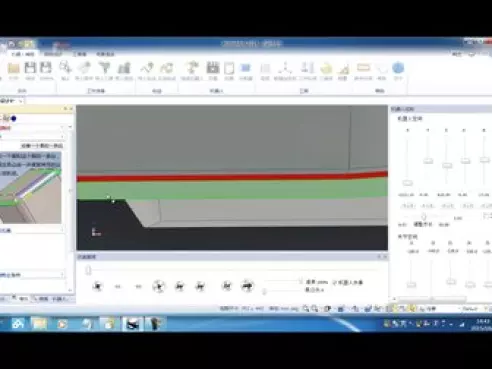Viewport: 492px width, 369px height.
Task: Select the funnel-shaped import icon in the ribbon
Action: 105,68
